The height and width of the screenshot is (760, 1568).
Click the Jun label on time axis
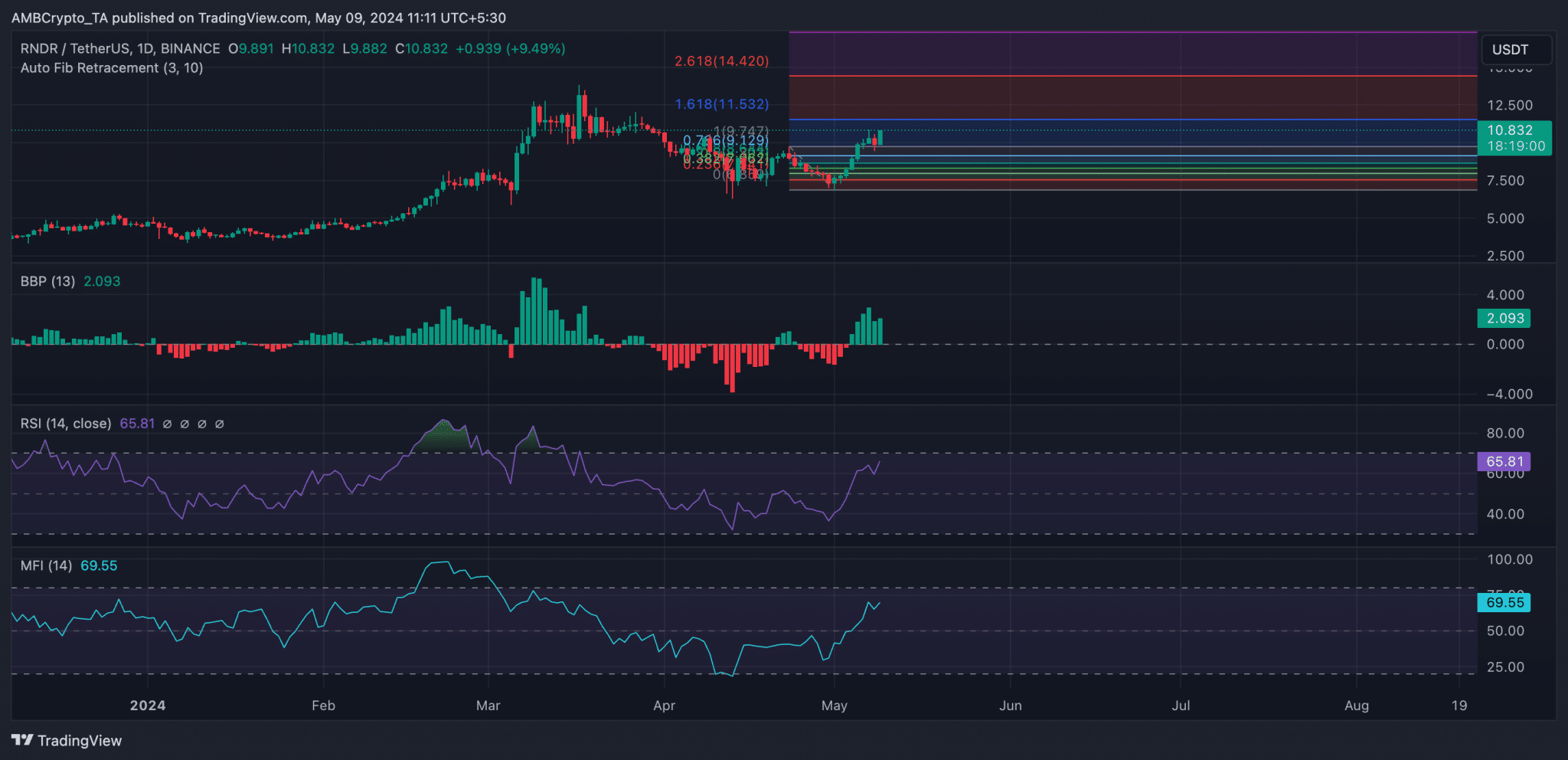pos(1011,706)
